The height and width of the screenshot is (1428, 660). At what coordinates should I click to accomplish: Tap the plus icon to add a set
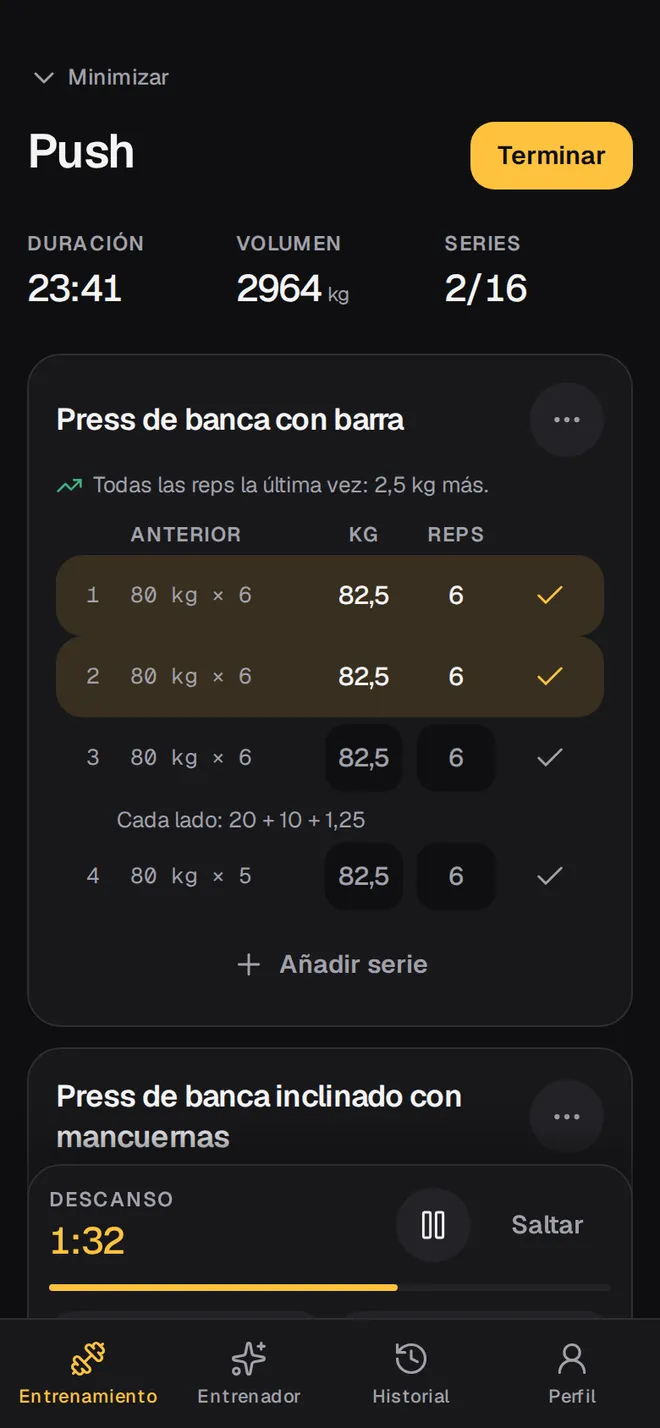coord(248,964)
